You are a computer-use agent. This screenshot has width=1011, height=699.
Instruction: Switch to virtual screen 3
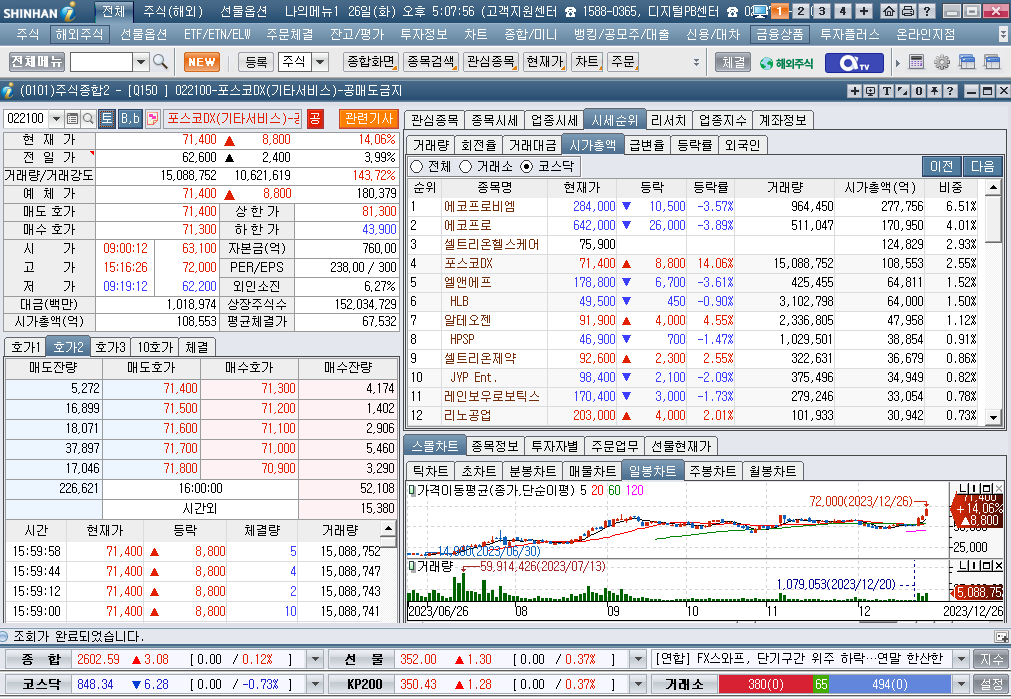point(821,11)
